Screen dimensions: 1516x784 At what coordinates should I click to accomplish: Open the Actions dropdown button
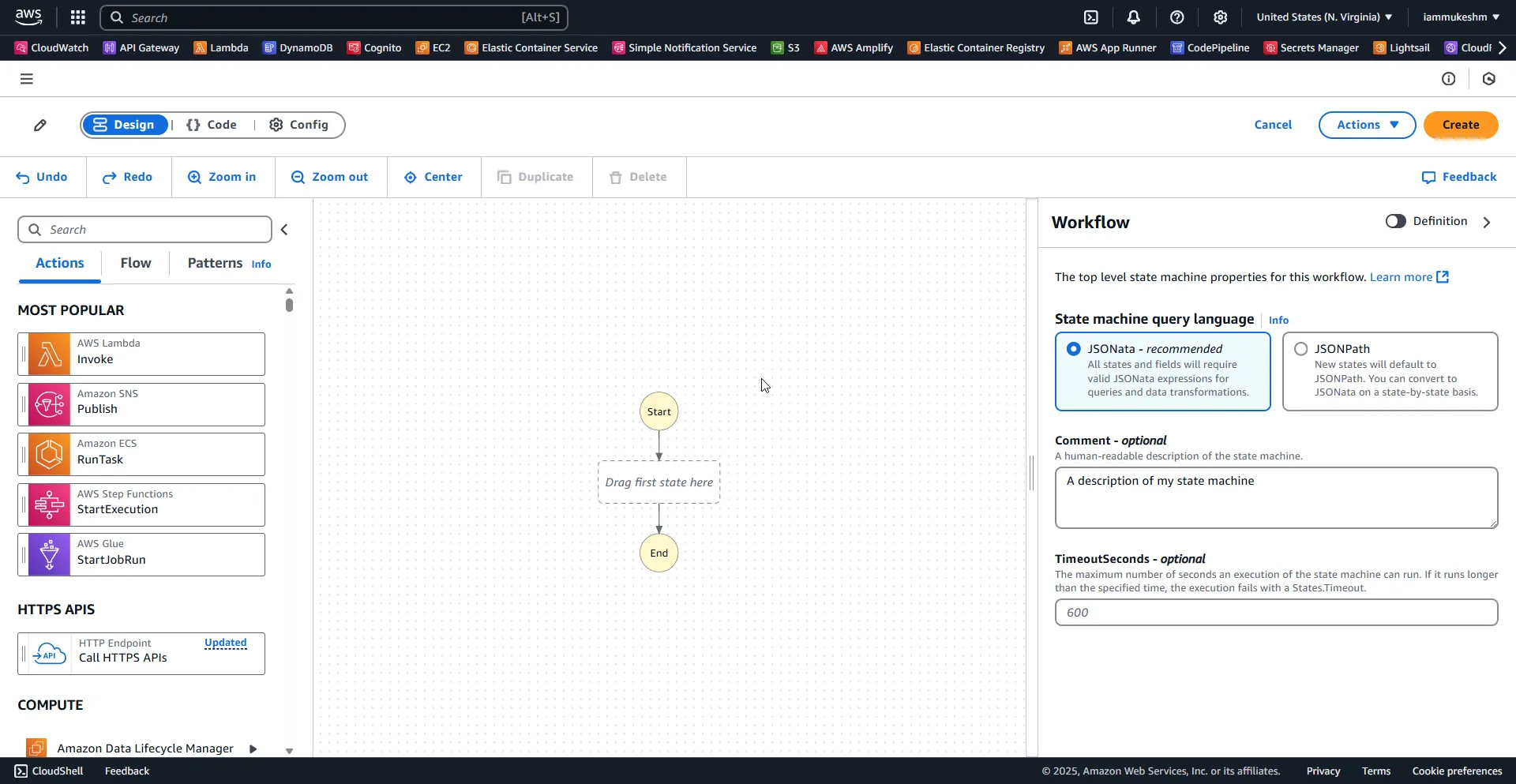click(x=1367, y=126)
